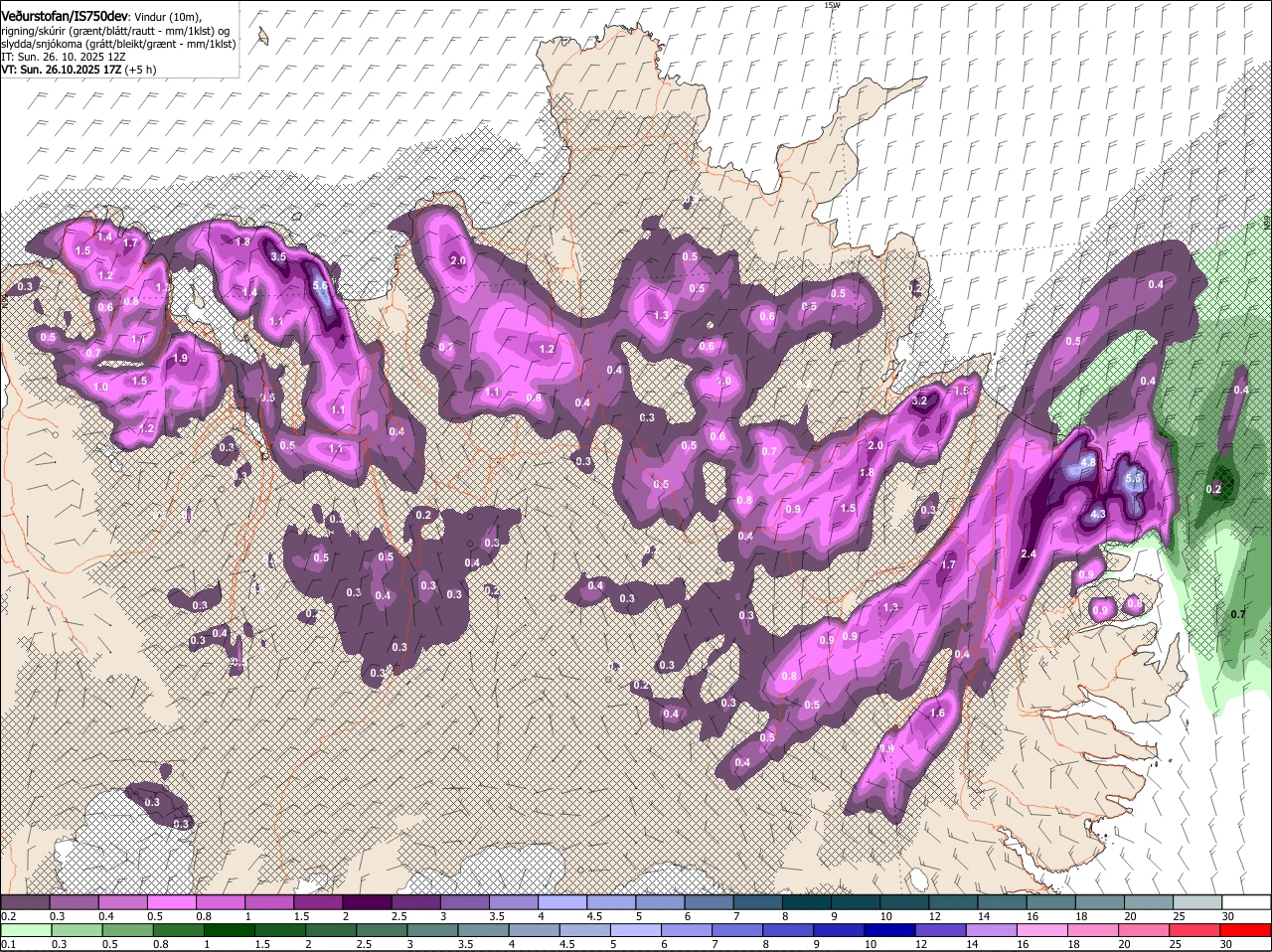1272x952 pixels.
Task: Click the pale green swatch between 0.1 and 0.3
Action: [x=26, y=930]
